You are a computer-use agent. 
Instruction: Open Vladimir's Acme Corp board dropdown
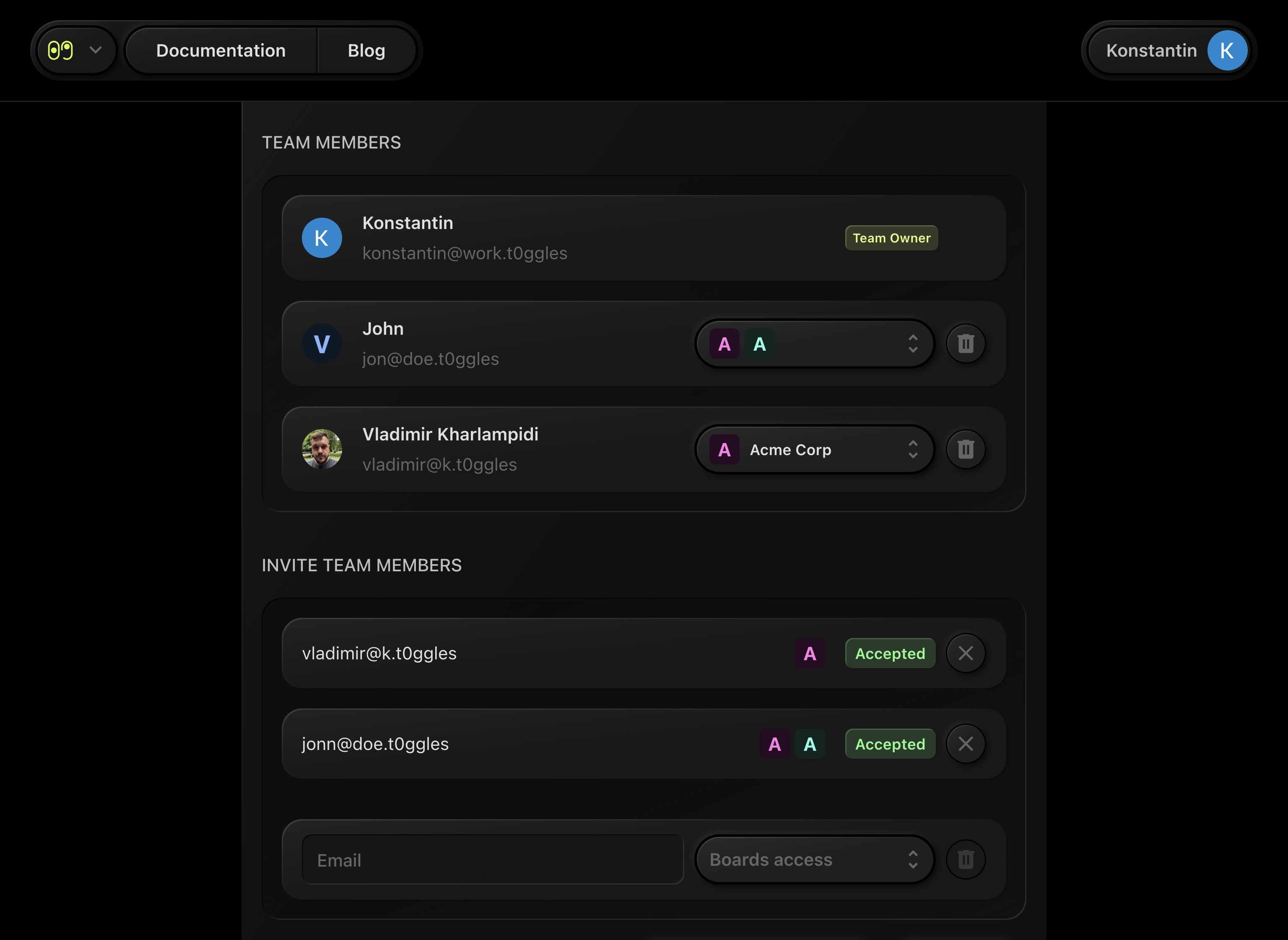(814, 450)
